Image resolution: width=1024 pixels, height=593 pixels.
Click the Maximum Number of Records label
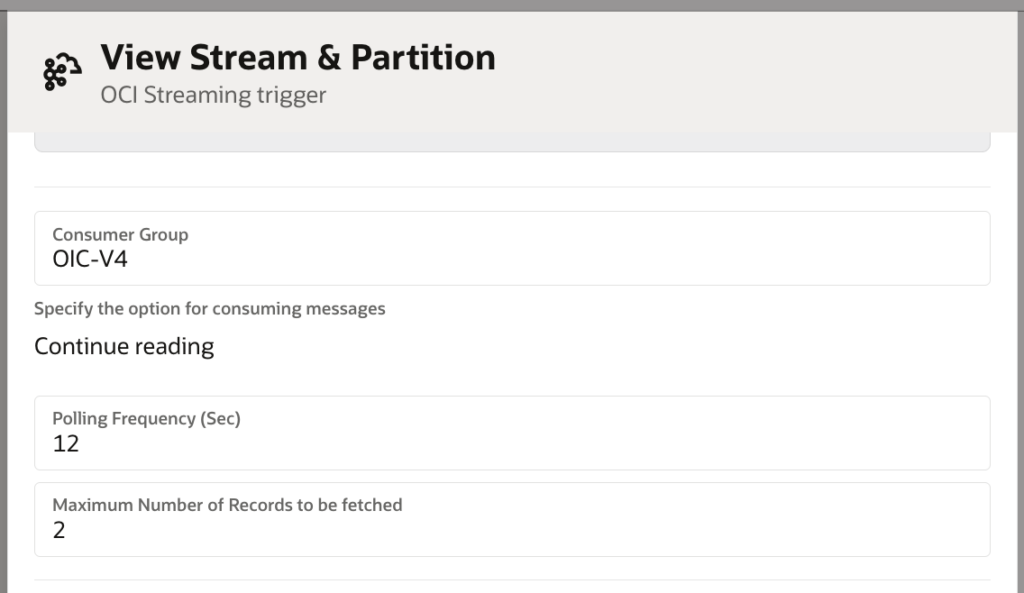tap(227, 506)
